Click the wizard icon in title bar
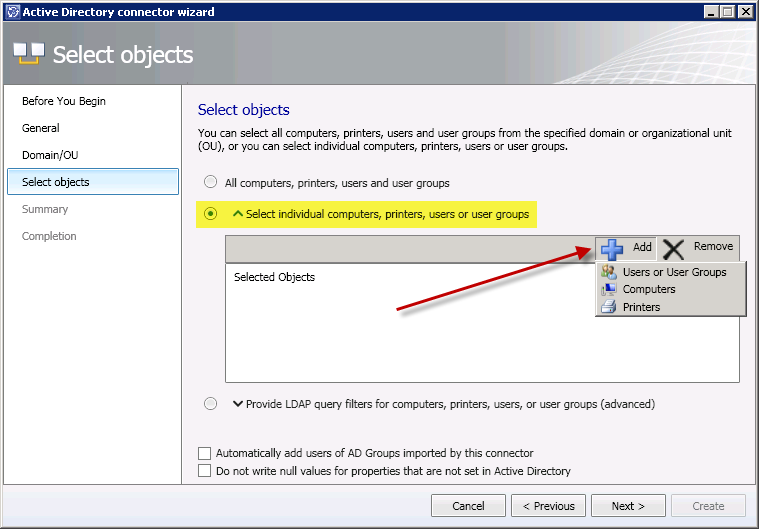Viewport: 759px width, 529px height. click(11, 11)
